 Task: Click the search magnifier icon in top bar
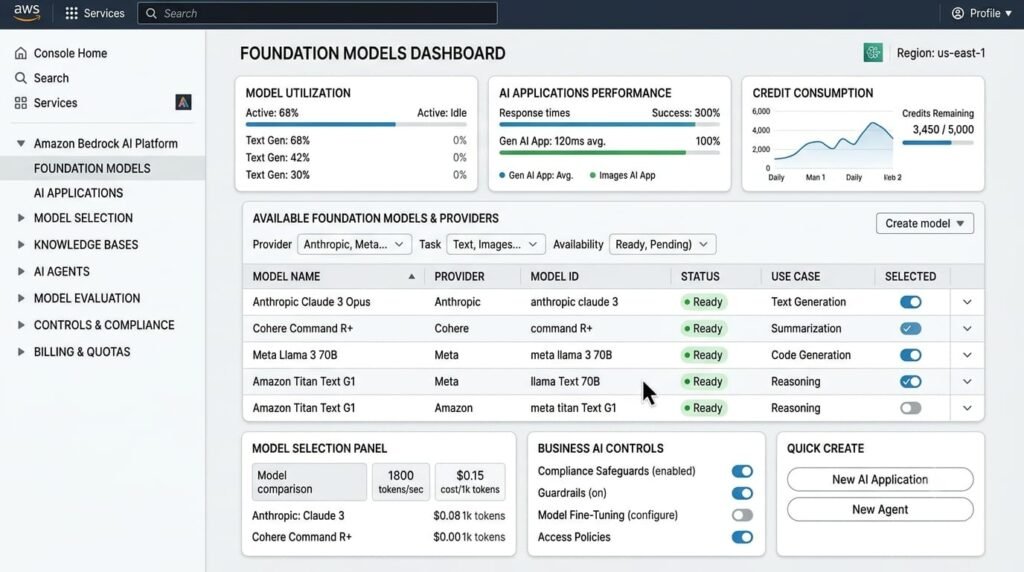tap(152, 13)
